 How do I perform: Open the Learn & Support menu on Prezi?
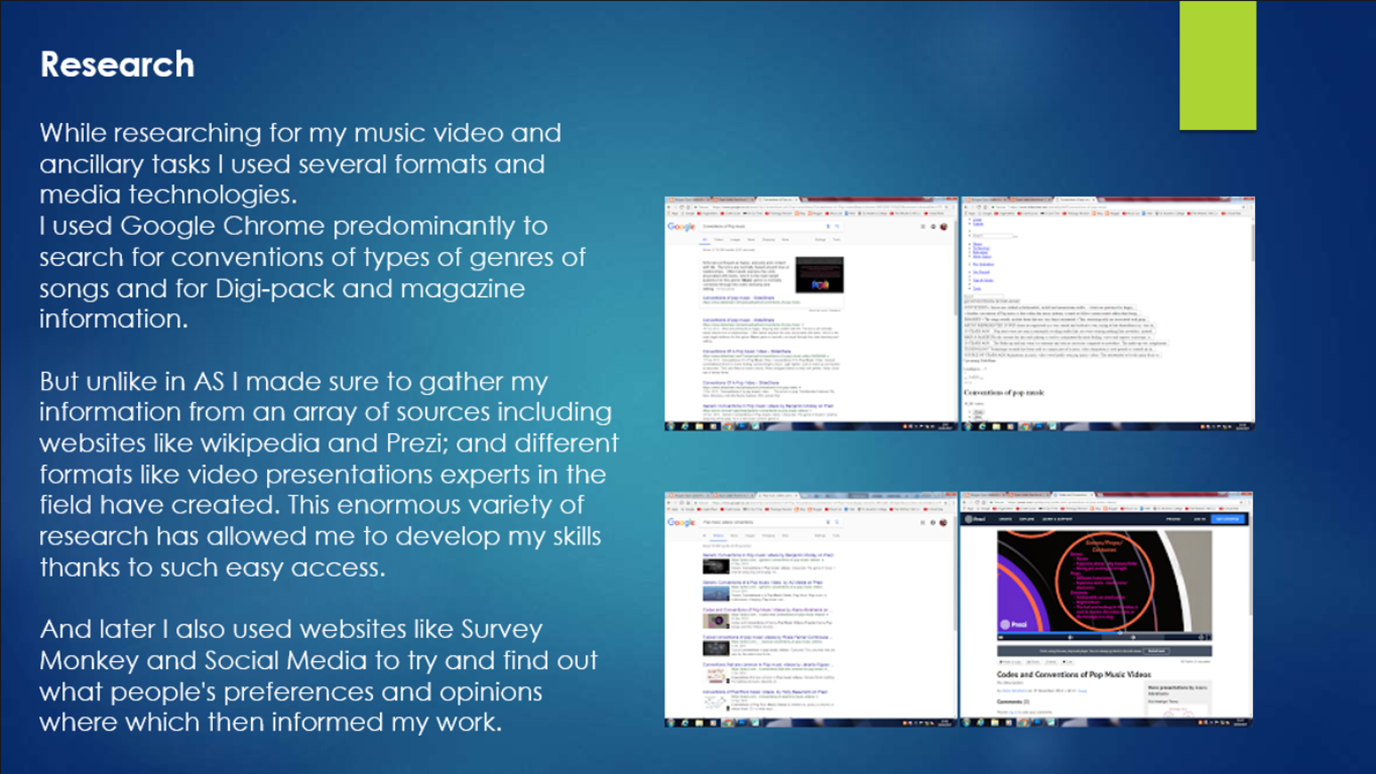pos(1057,519)
